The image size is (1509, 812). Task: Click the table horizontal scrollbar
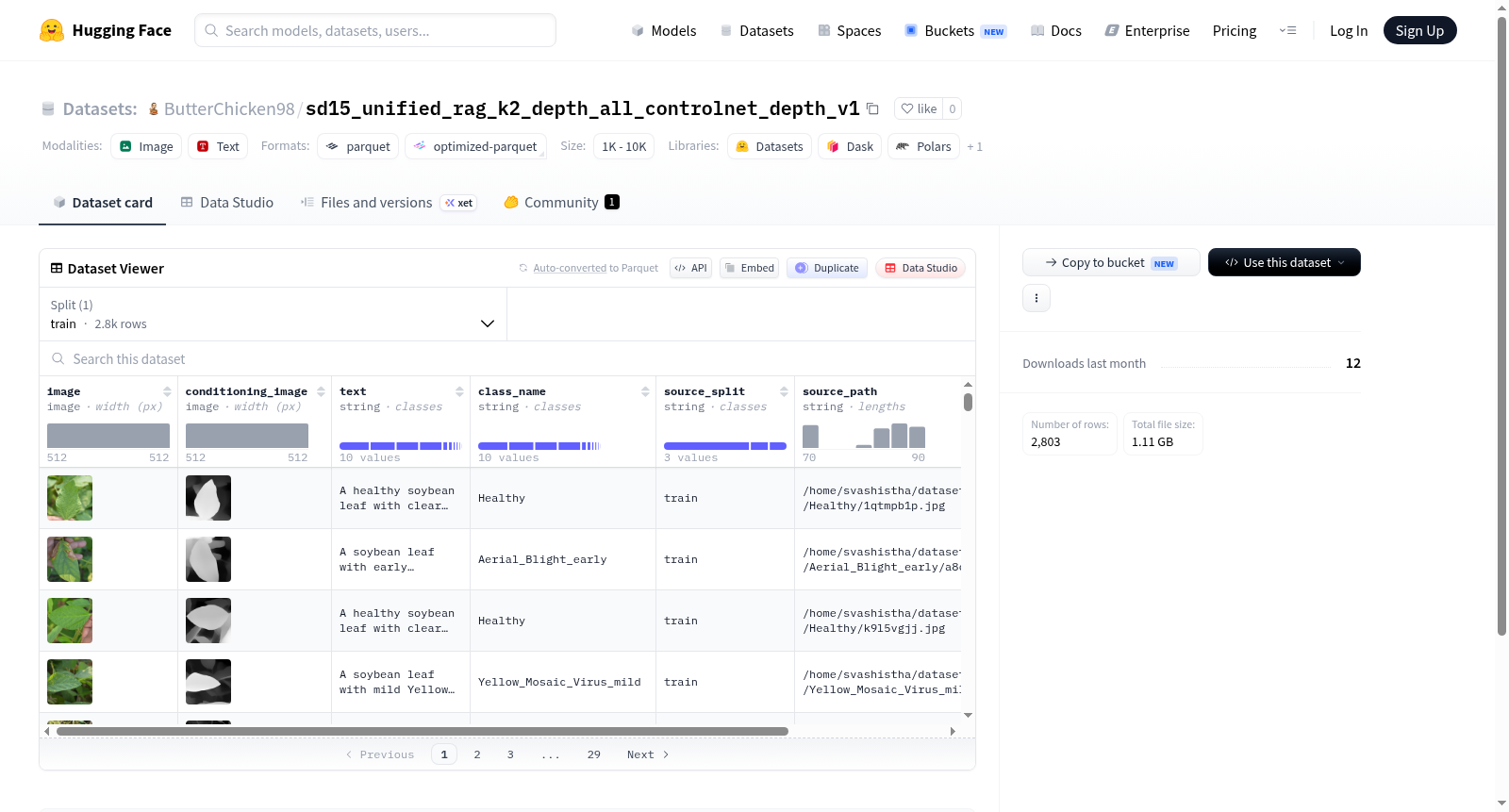coord(423,731)
